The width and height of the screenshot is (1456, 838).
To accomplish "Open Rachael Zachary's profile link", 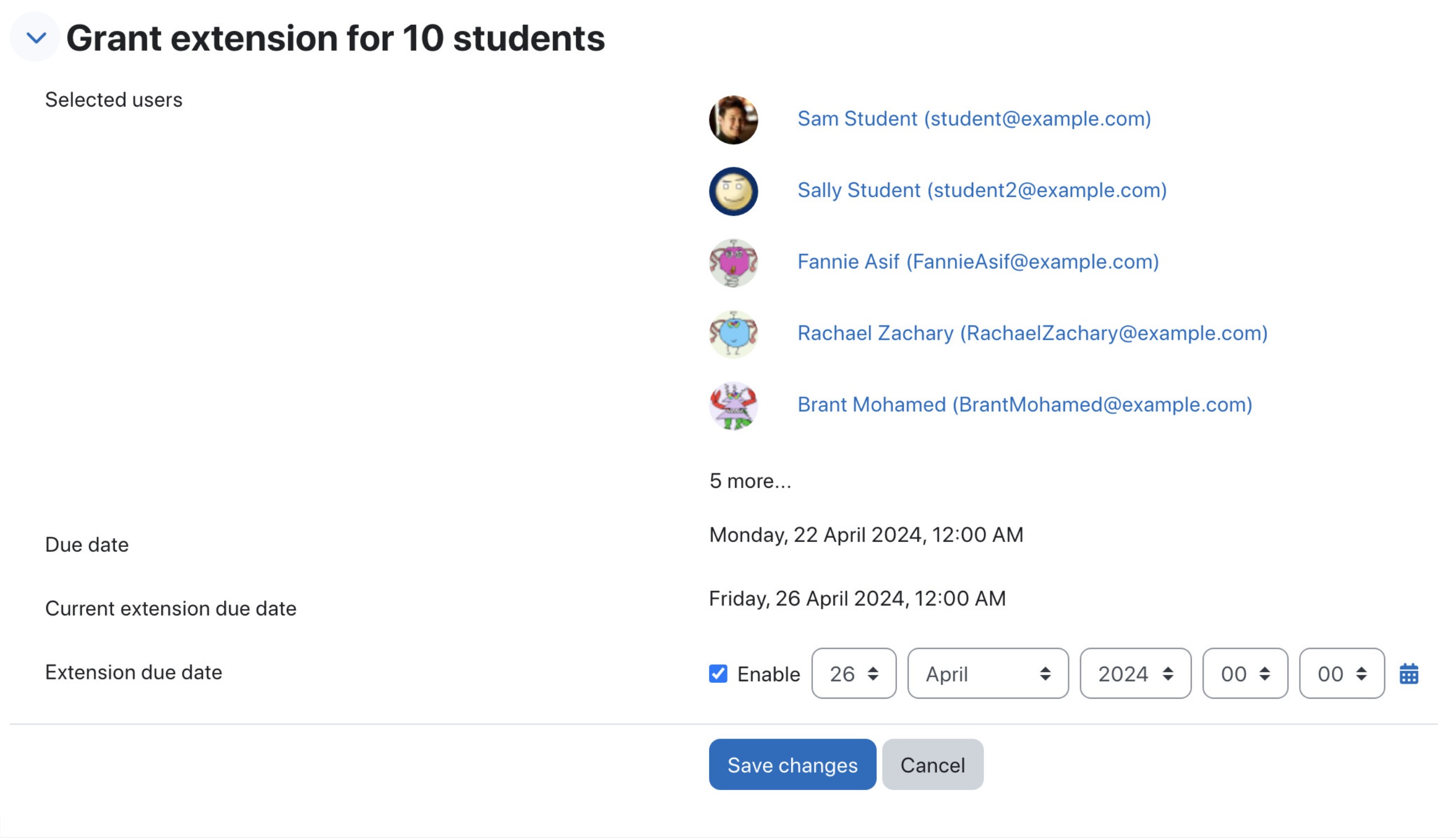I will 1032,333.
